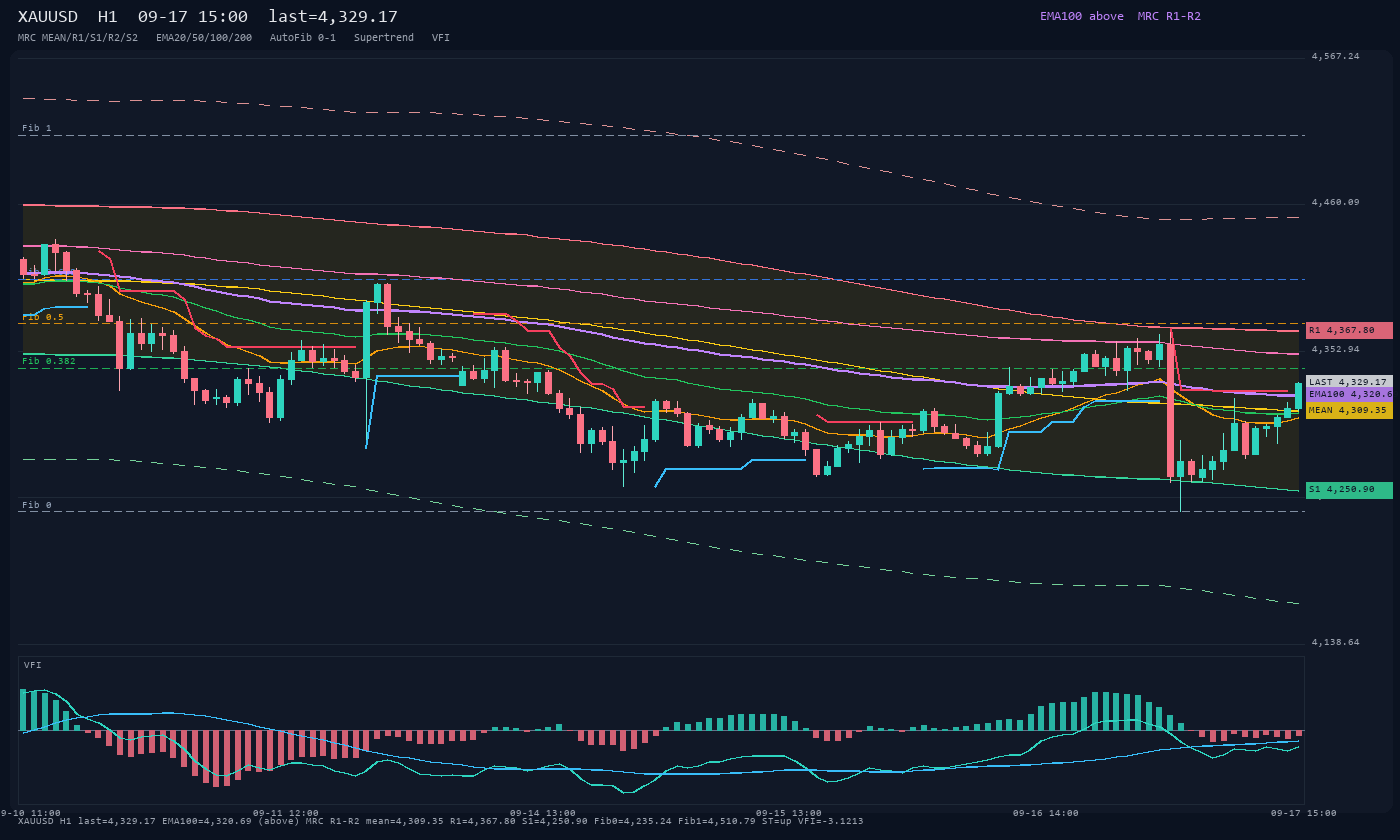1400x840 pixels.
Task: Select the VFI legend entry in header
Action: [x=441, y=38]
